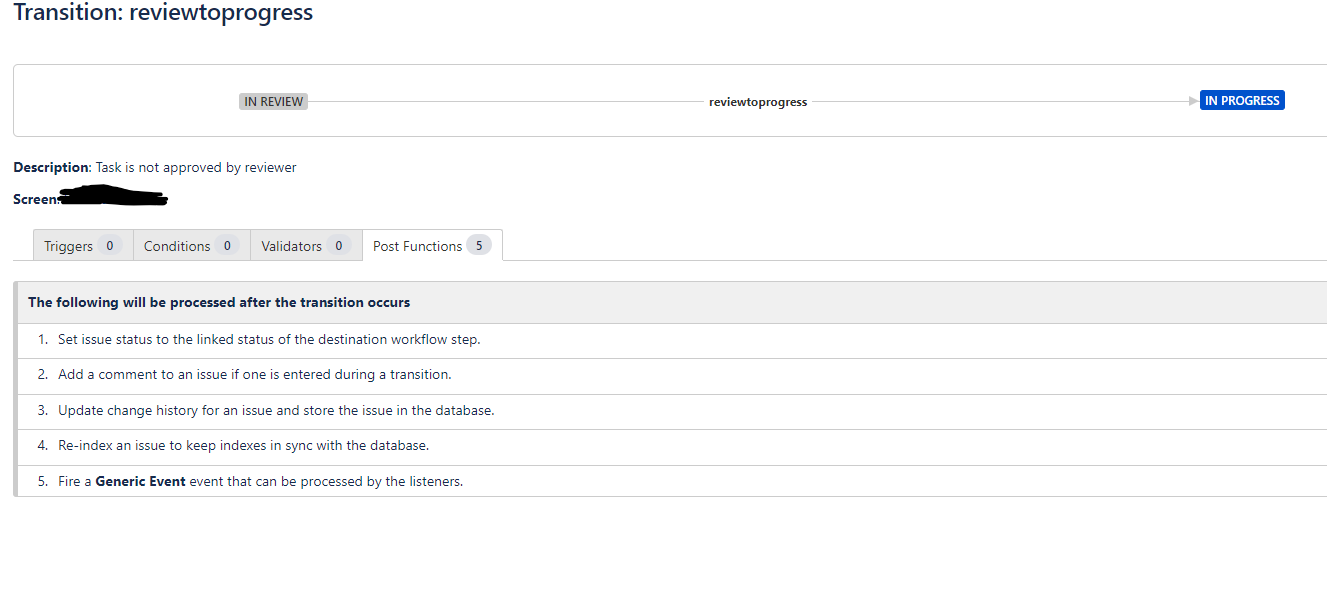The image size is (1327, 589).
Task: Select the Fire a Generic Event post function
Action: 672,481
